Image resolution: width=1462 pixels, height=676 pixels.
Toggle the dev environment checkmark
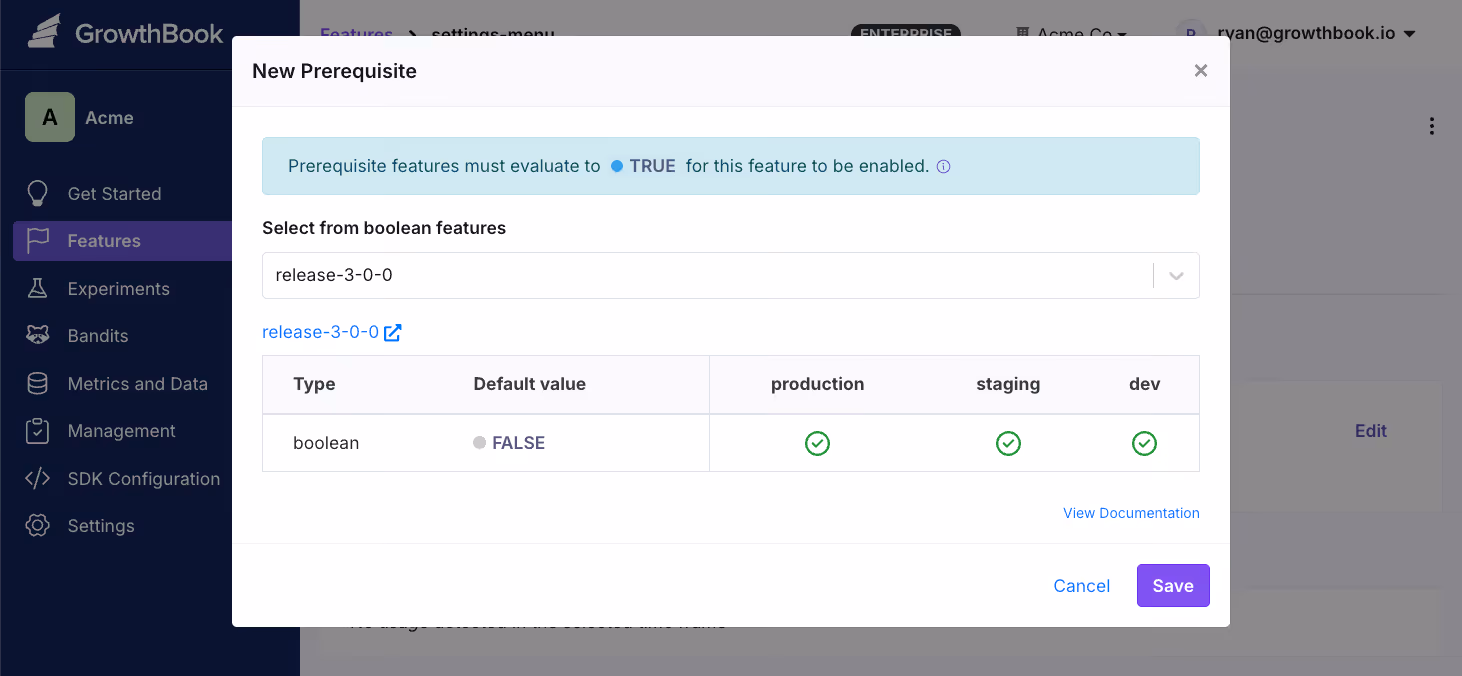pos(1144,443)
